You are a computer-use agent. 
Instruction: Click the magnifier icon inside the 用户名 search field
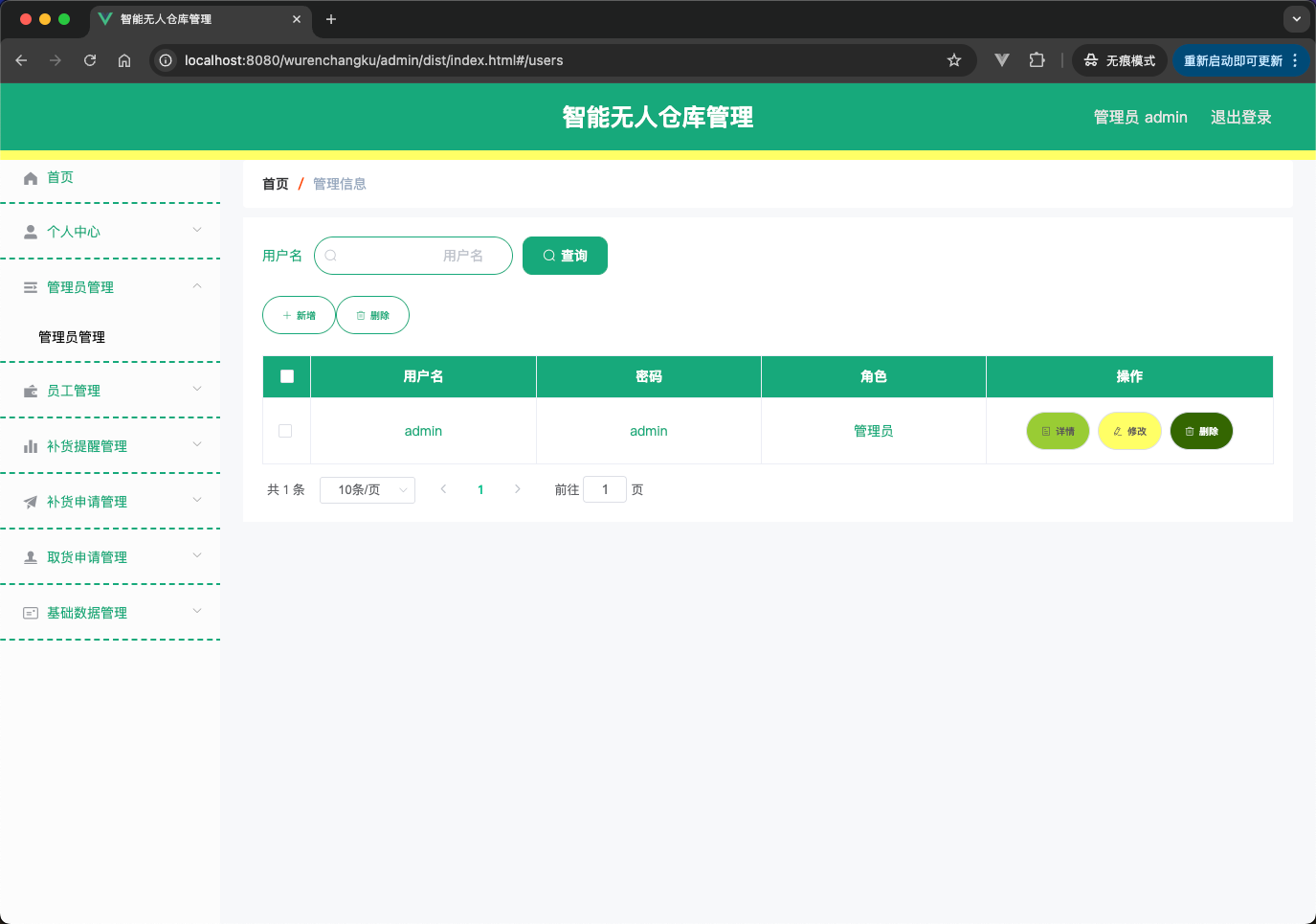tap(331, 256)
